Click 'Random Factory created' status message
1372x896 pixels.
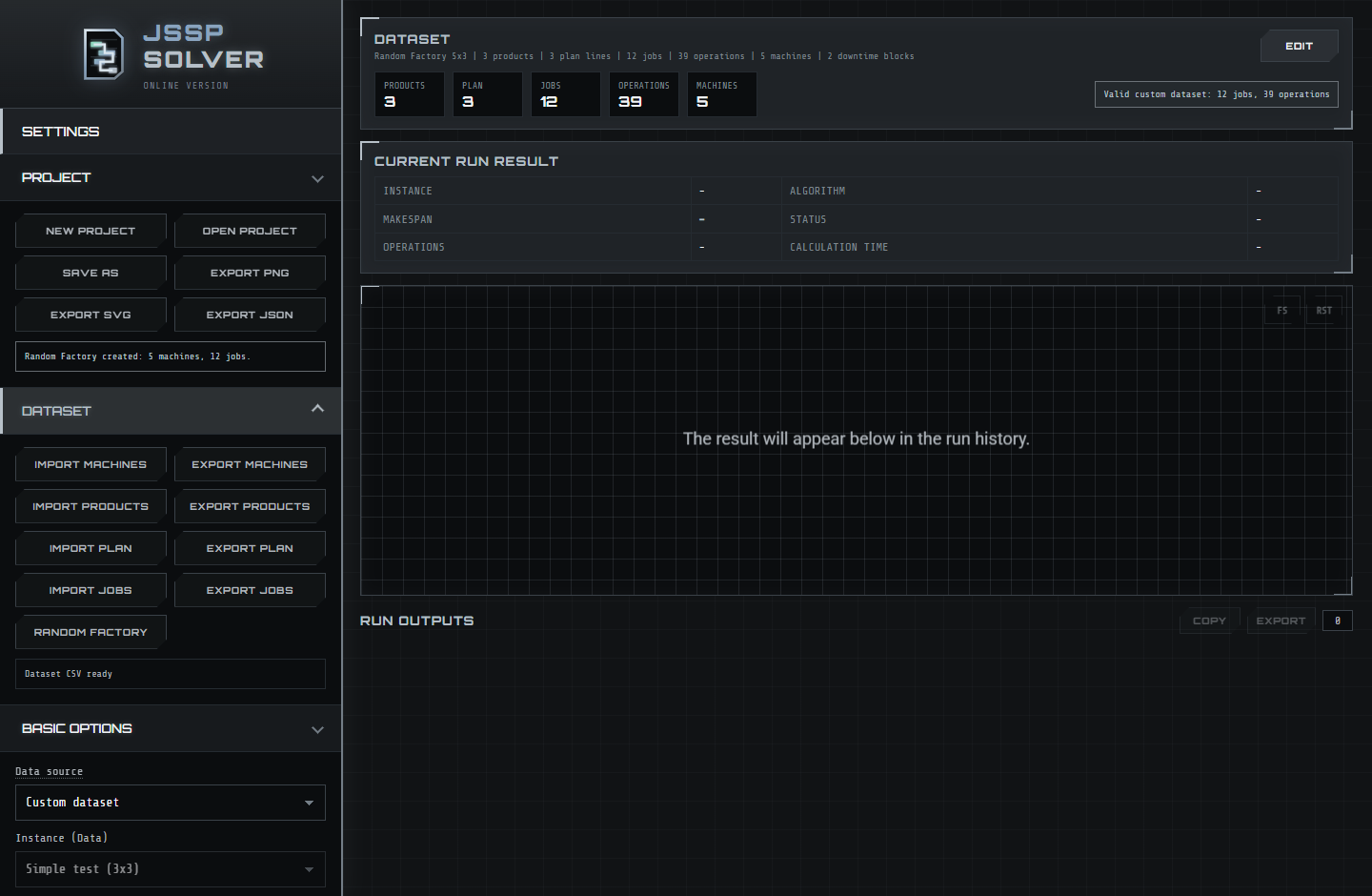point(171,356)
